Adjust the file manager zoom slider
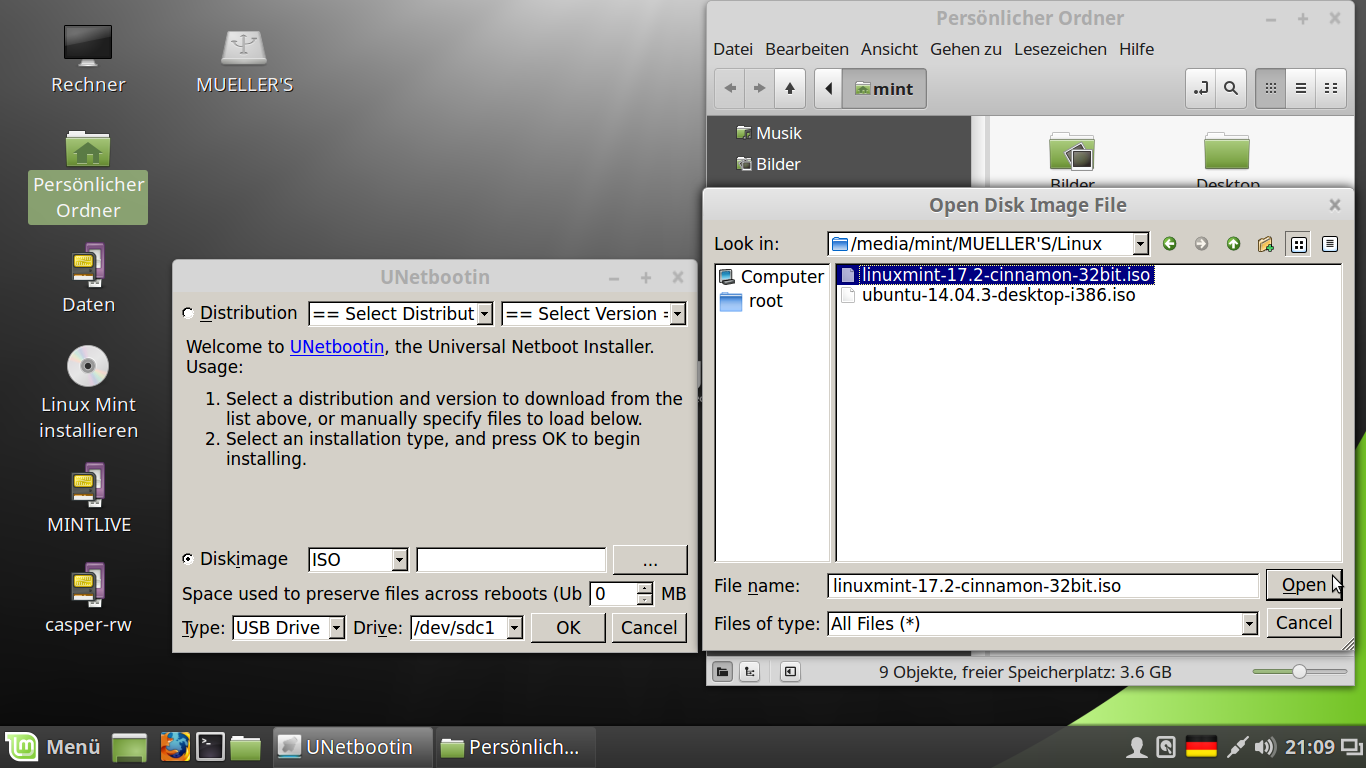The width and height of the screenshot is (1366, 768). click(x=1299, y=672)
